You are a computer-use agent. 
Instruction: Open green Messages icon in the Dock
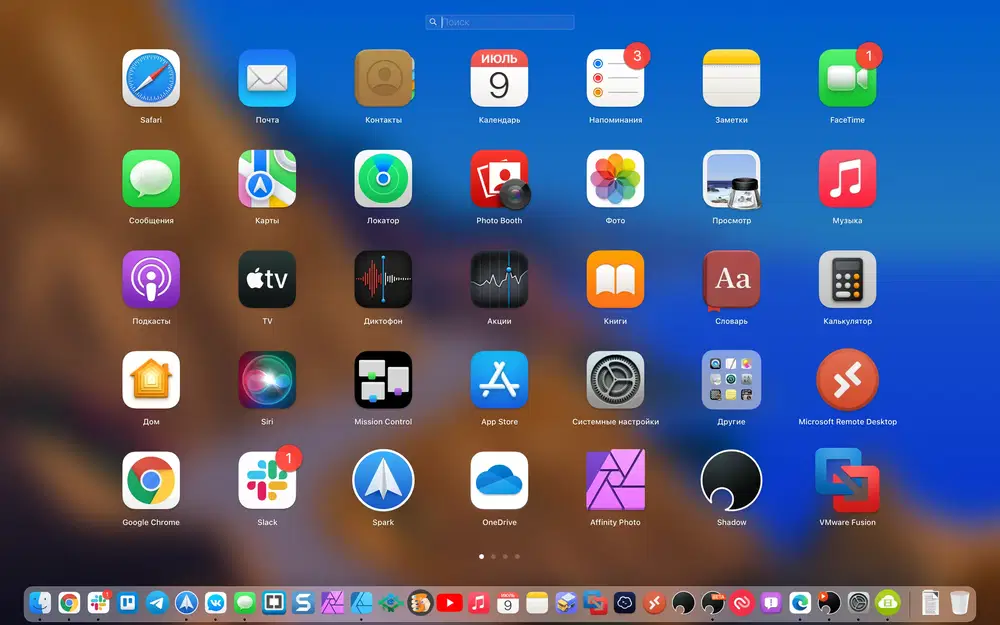tap(245, 603)
